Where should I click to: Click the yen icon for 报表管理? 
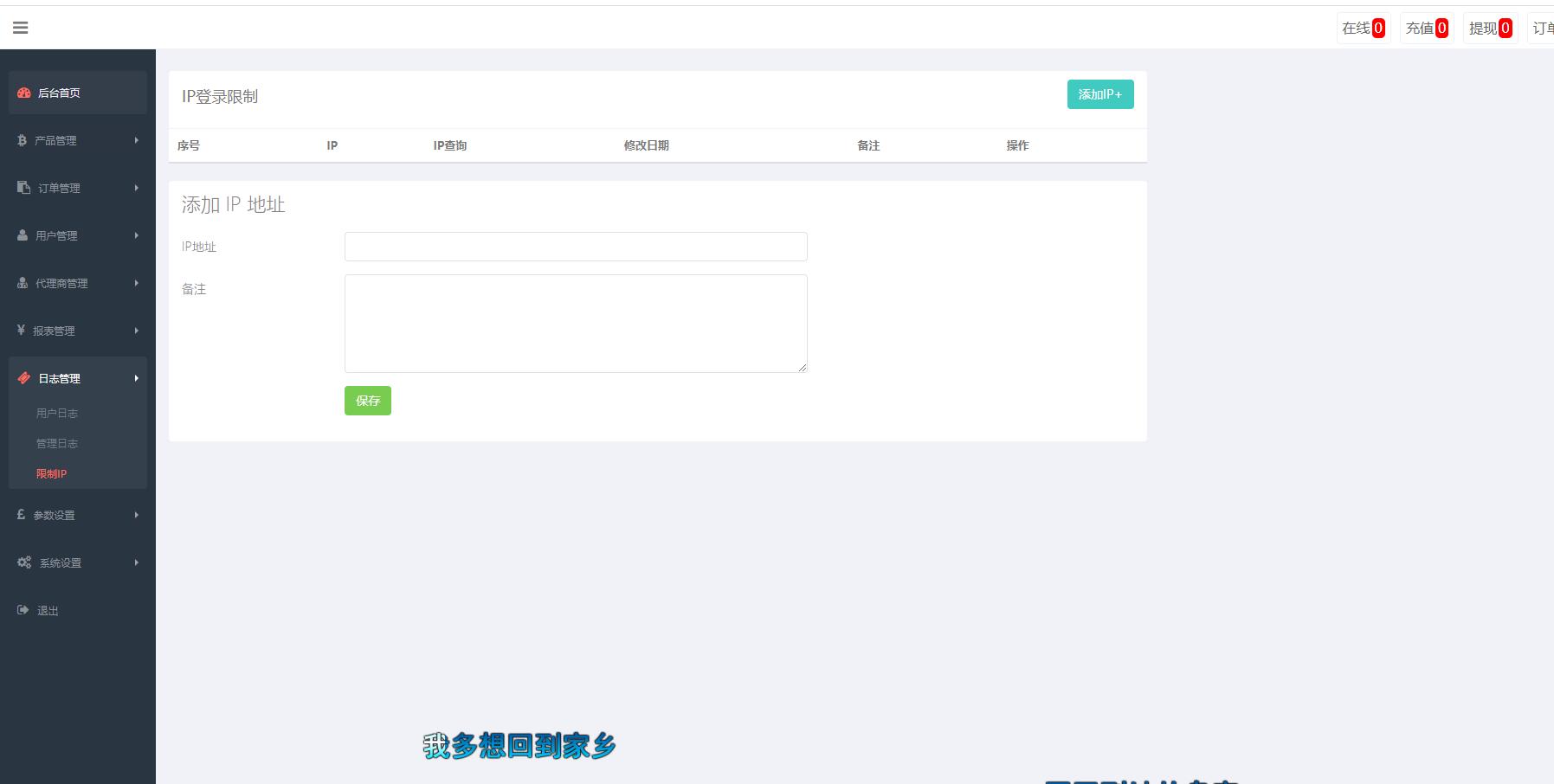click(21, 331)
